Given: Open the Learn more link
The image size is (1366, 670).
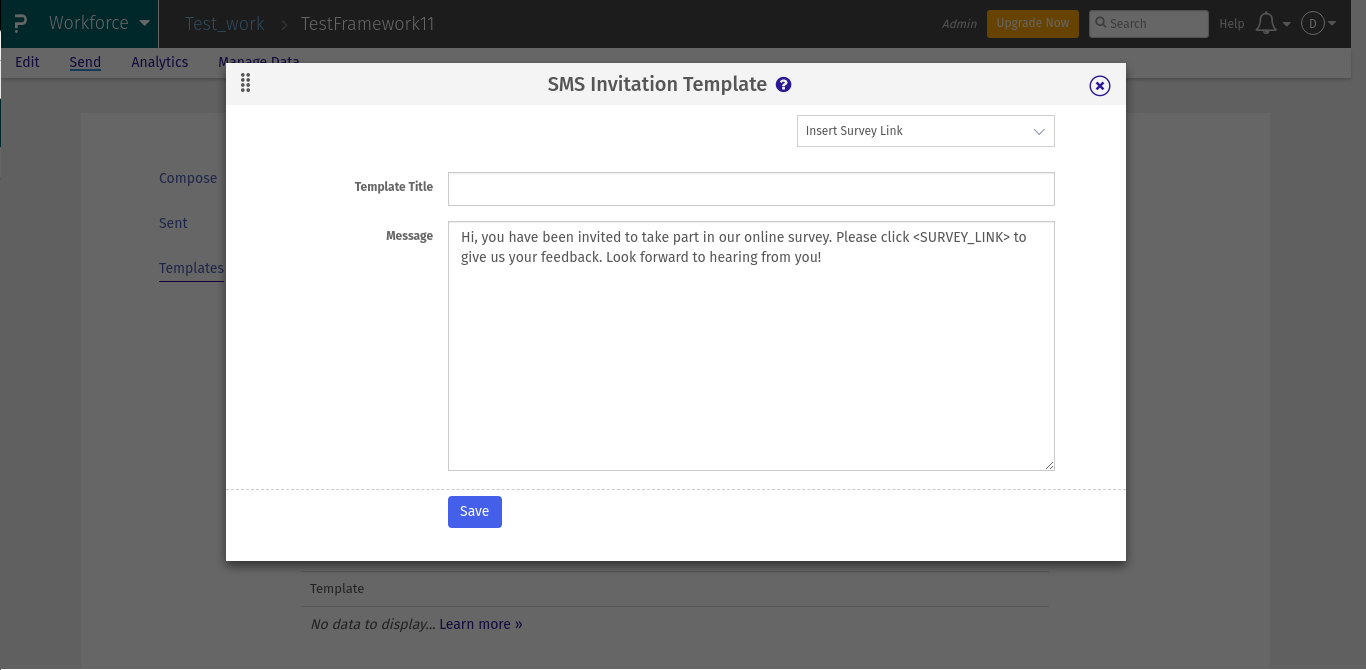Looking at the screenshot, I should tap(480, 624).
